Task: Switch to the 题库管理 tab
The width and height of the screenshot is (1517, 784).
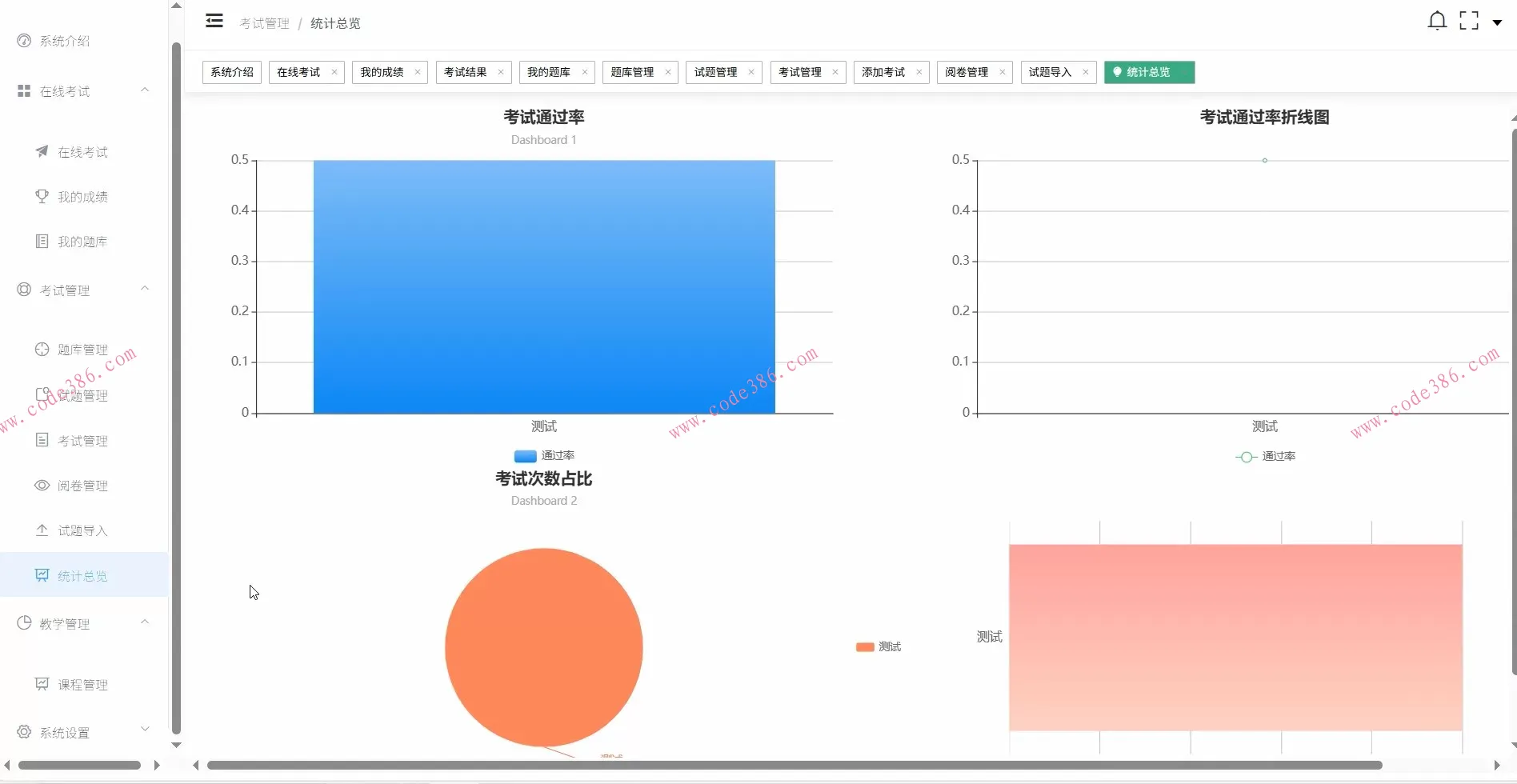Action: click(632, 73)
